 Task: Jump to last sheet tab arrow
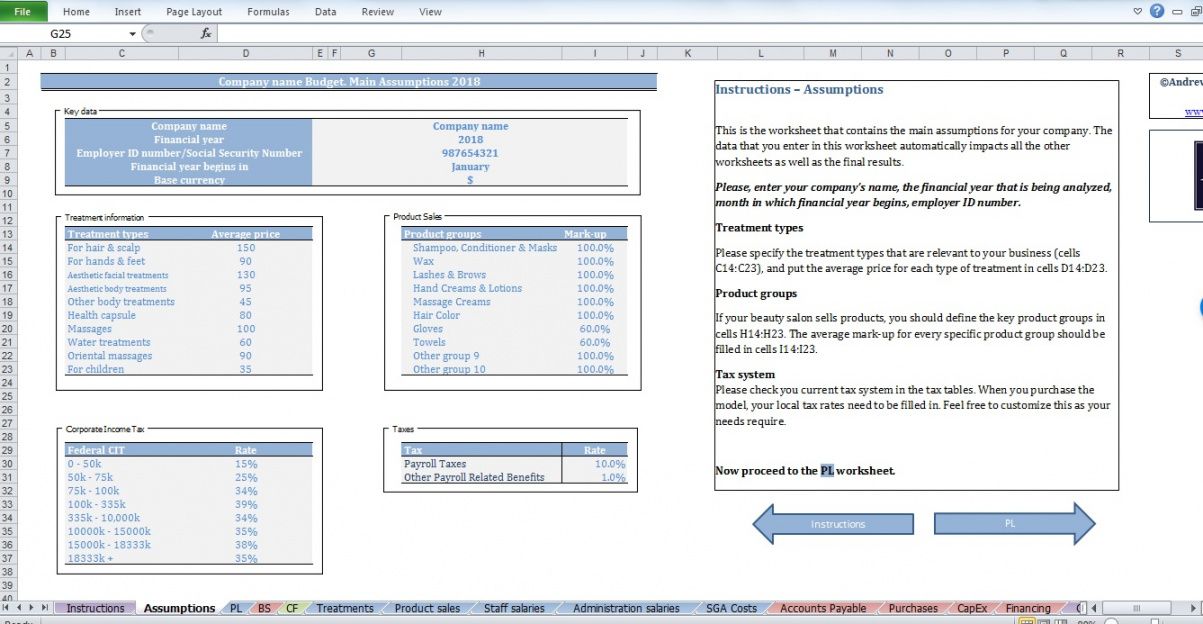pyautogui.click(x=45, y=607)
